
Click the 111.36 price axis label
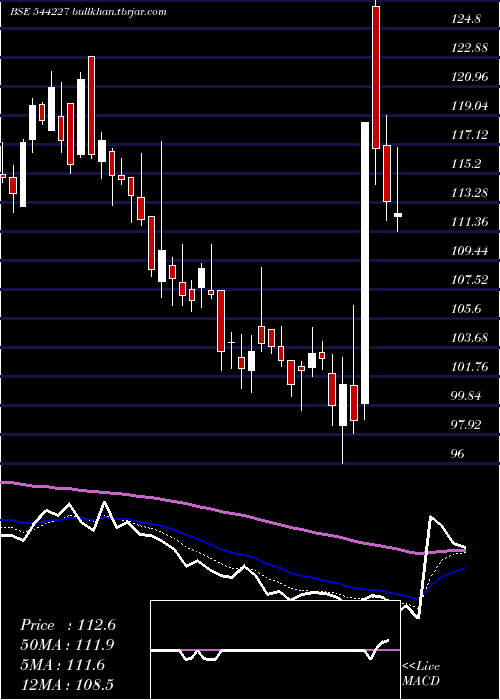pyautogui.click(x=470, y=222)
